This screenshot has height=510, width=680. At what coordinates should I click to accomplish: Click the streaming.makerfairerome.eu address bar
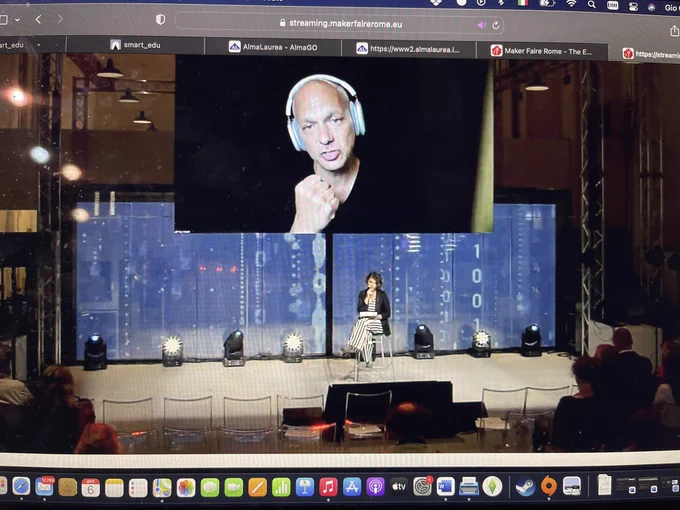pyautogui.click(x=339, y=24)
